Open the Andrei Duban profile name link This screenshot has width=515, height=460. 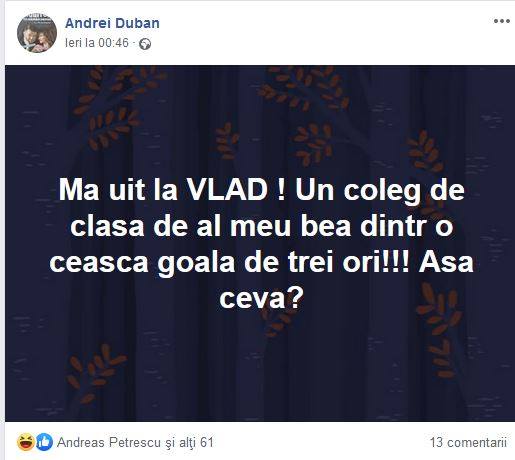[112, 23]
